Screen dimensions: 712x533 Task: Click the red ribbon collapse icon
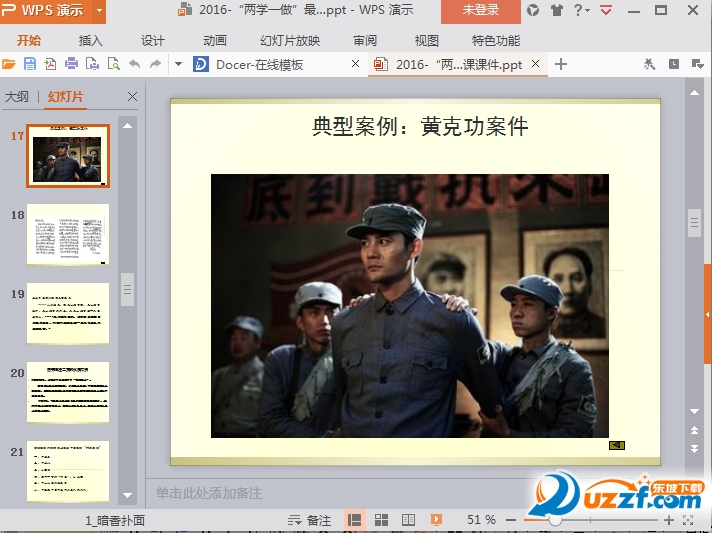point(606,10)
